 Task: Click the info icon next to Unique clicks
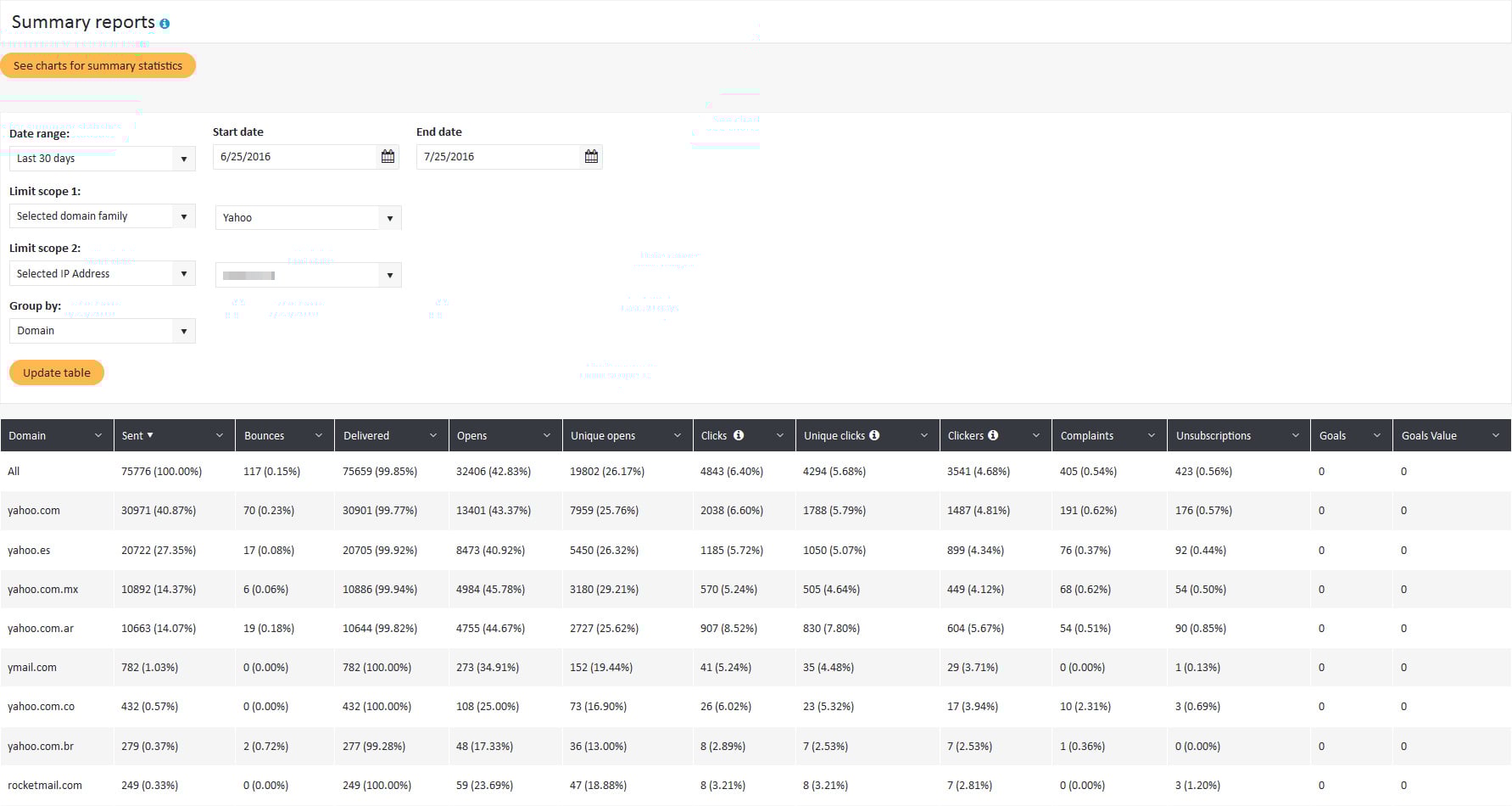874,435
